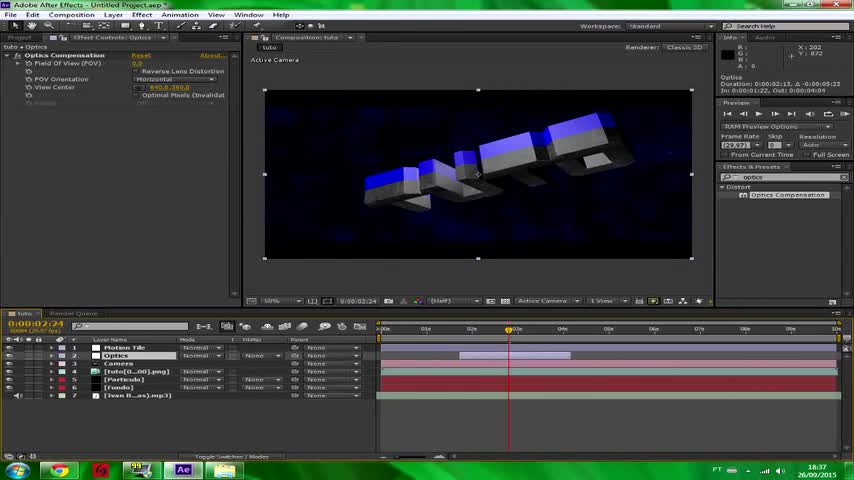Enable frame blending for composition
The image size is (854, 480).
coord(284,326)
